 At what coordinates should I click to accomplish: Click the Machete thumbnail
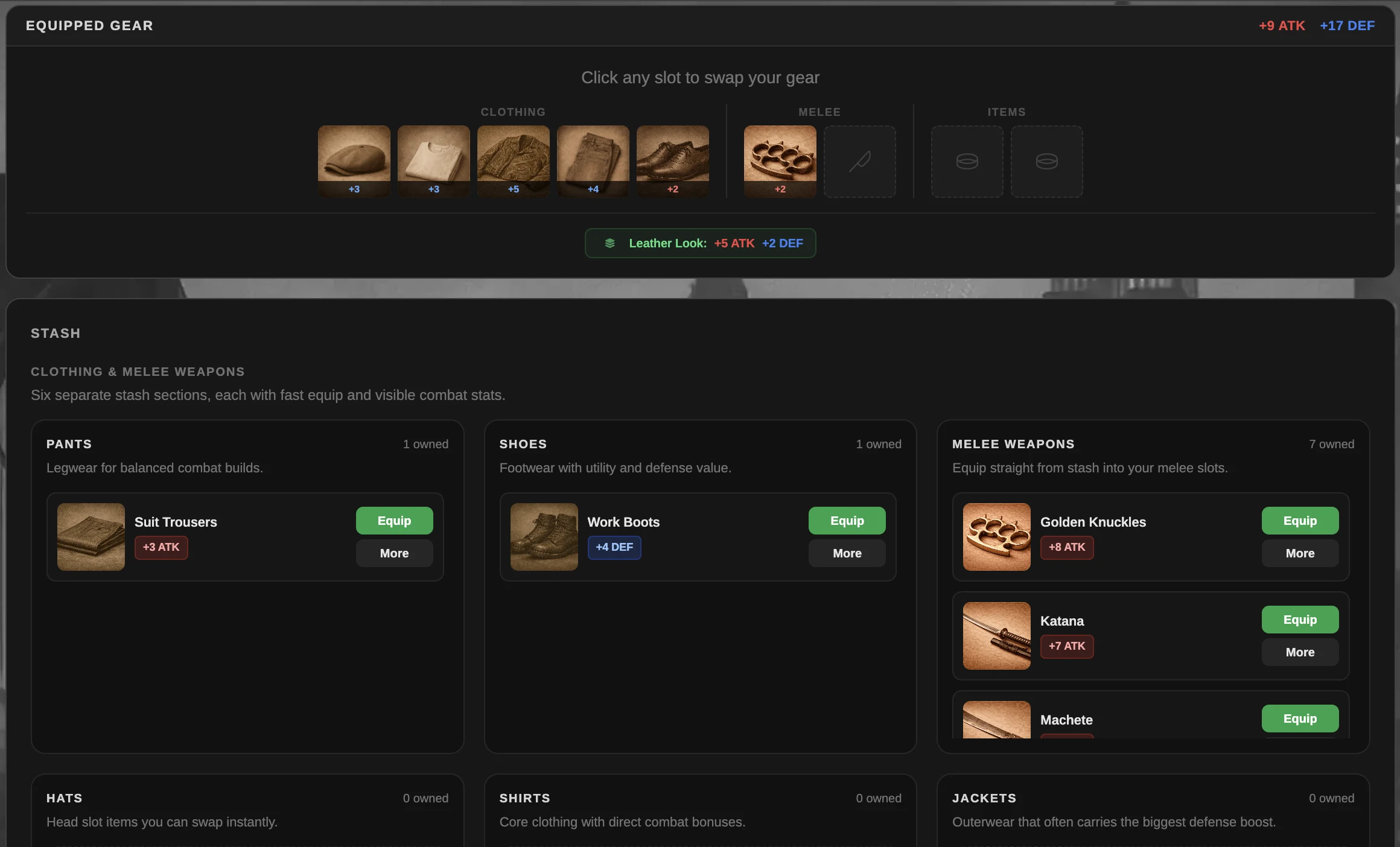(997, 720)
